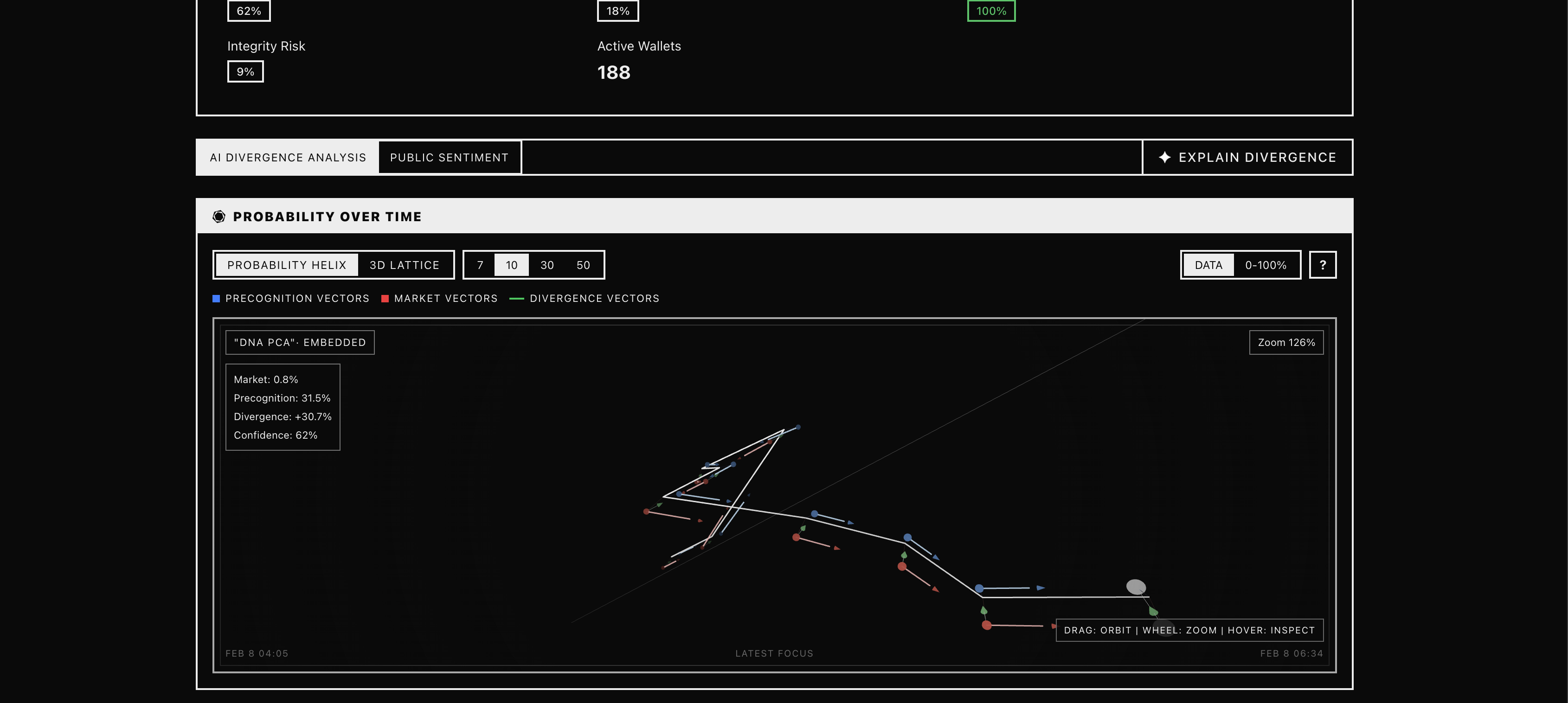This screenshot has height=703, width=1568.
Task: Click the blue precognition node near the latest focus node
Action: point(979,588)
